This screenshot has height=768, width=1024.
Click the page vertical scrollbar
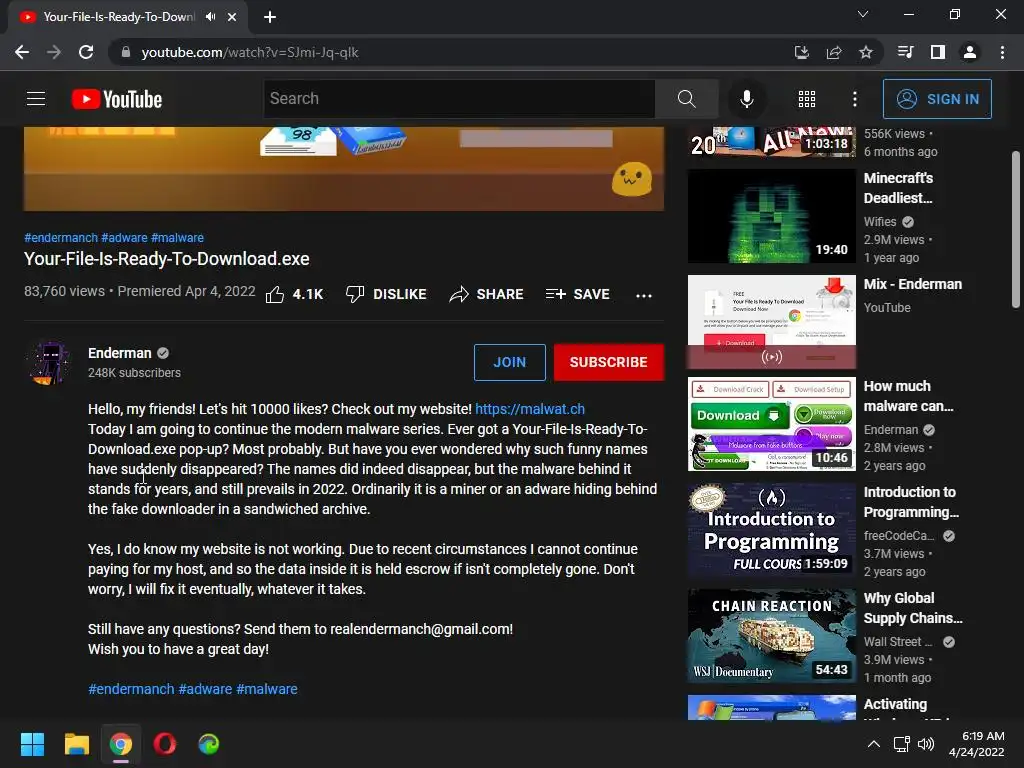tap(1015, 229)
